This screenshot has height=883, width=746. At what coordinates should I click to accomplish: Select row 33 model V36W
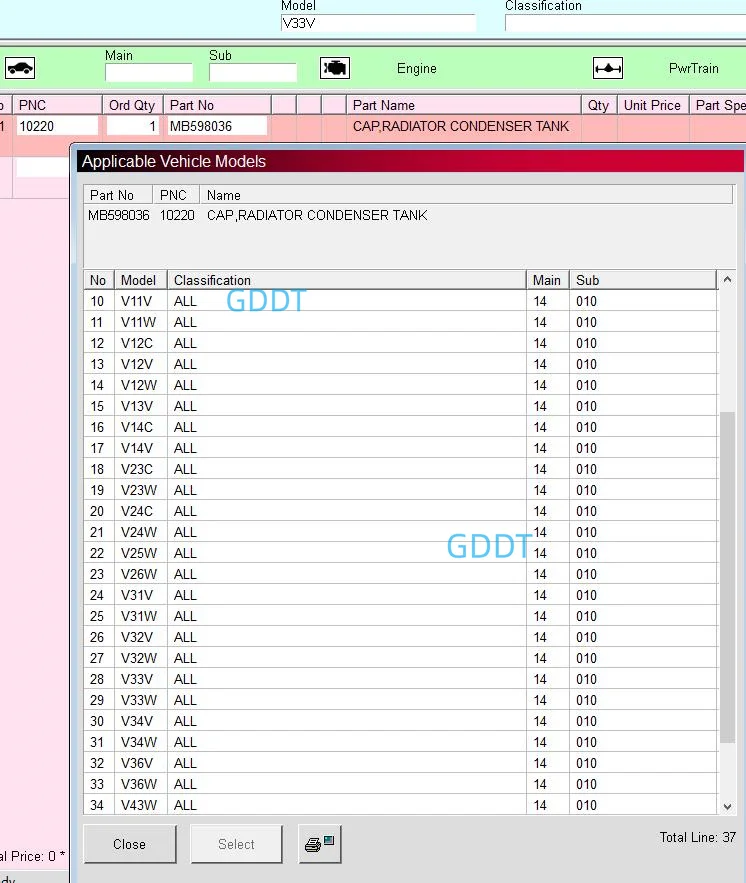(400, 784)
